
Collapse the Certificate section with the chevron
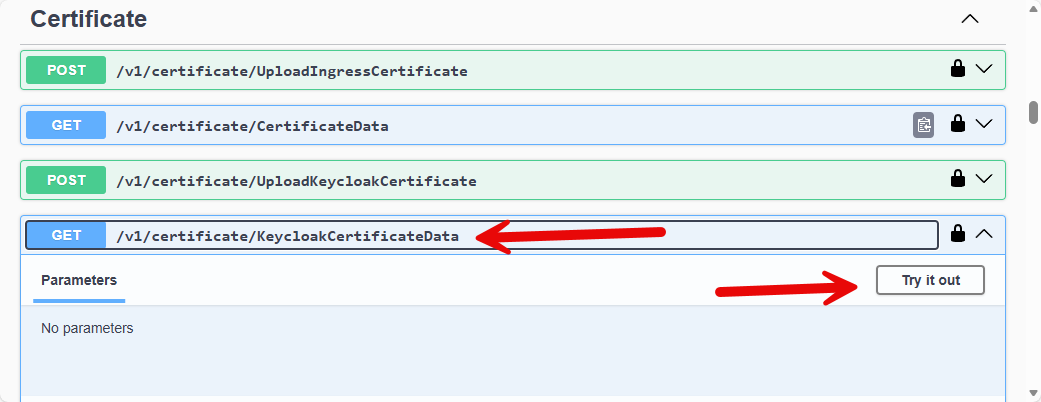[x=969, y=19]
